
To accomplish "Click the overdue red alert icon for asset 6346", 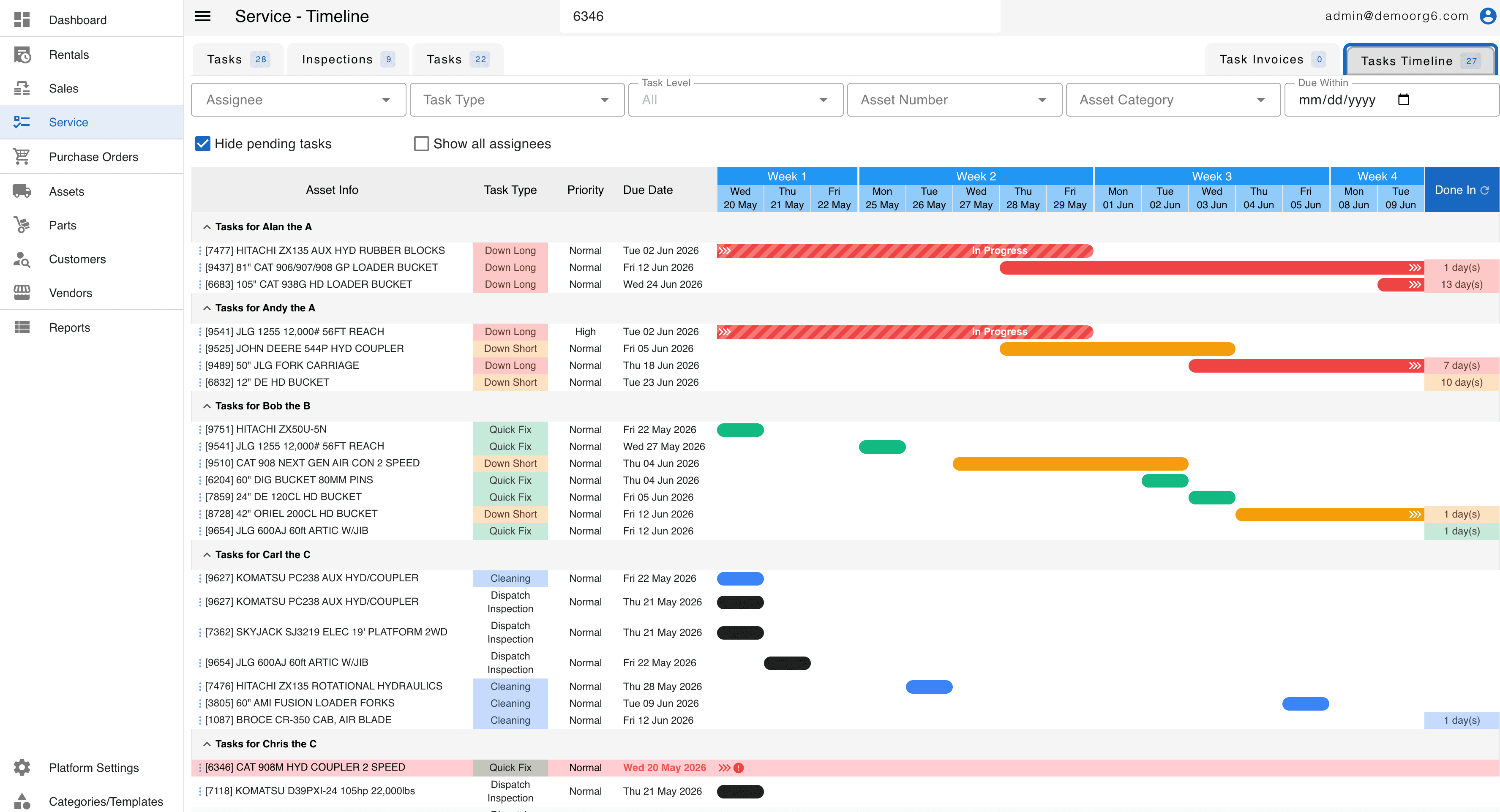I will (738, 768).
